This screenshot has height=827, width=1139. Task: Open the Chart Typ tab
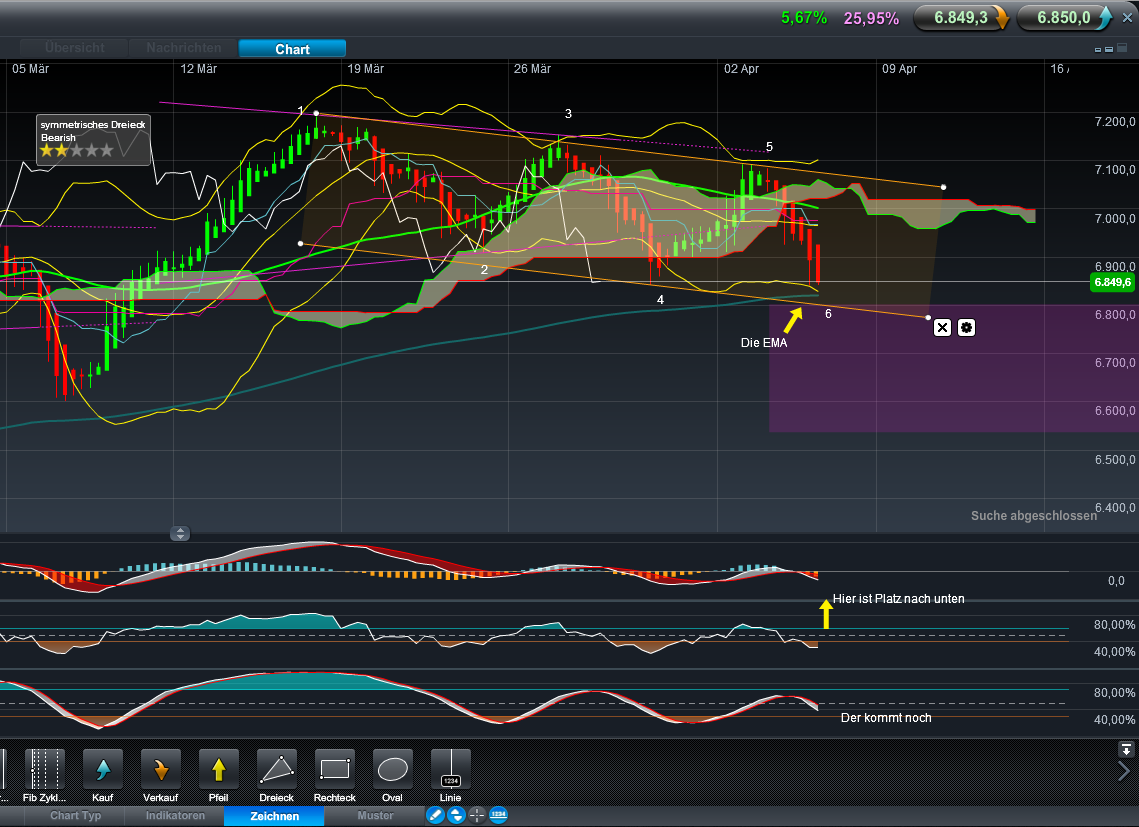coord(76,815)
